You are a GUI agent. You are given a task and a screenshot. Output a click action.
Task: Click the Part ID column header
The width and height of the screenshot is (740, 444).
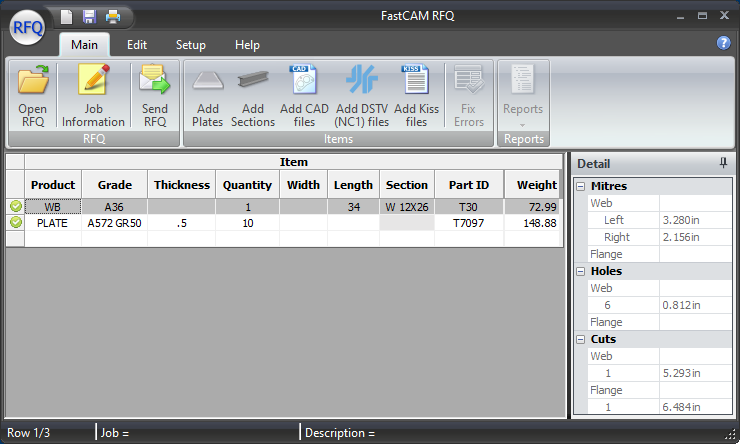point(469,185)
